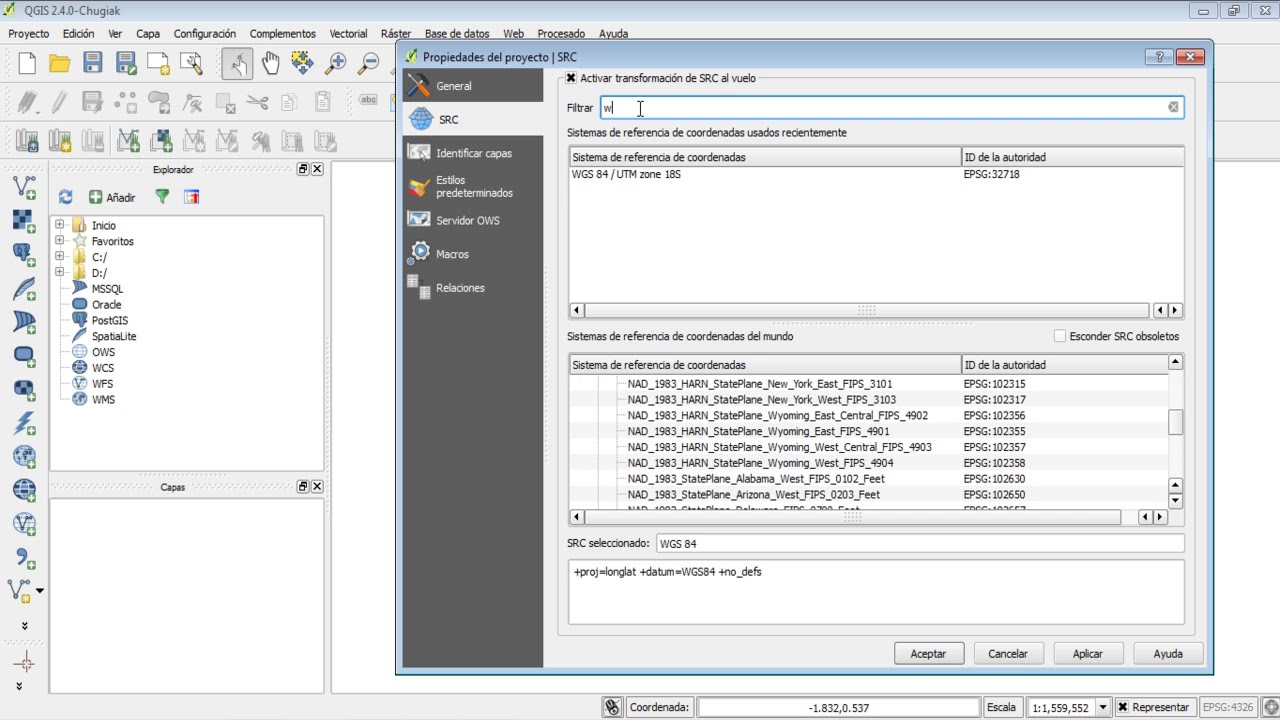This screenshot has height=720, width=1280.
Task: Click Add PostGIS layer elephant icon
Action: [x=24, y=255]
